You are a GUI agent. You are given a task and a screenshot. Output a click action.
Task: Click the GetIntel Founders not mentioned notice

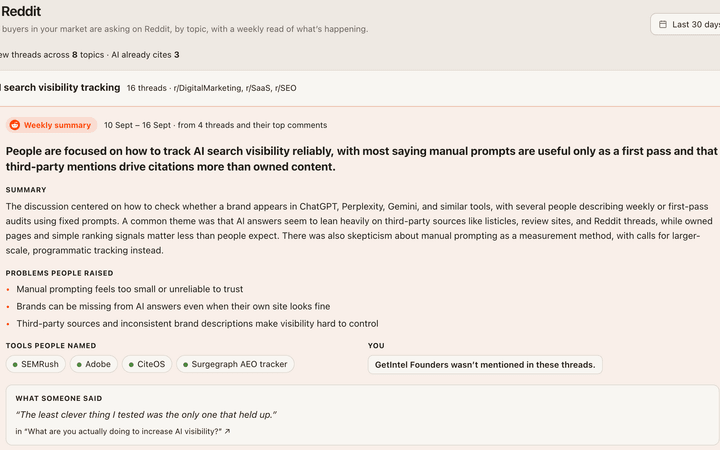(x=485, y=365)
